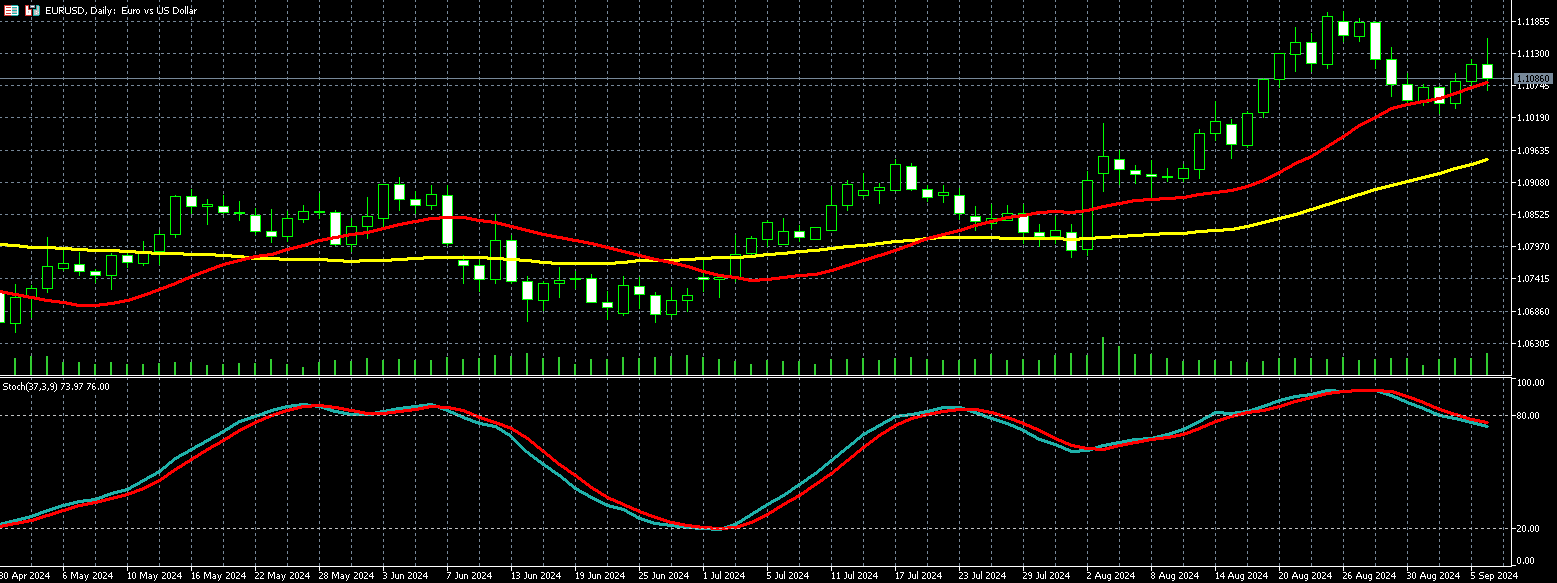Open the one-click trading panel icon
This screenshot has height=583, width=1557.
[12, 10]
